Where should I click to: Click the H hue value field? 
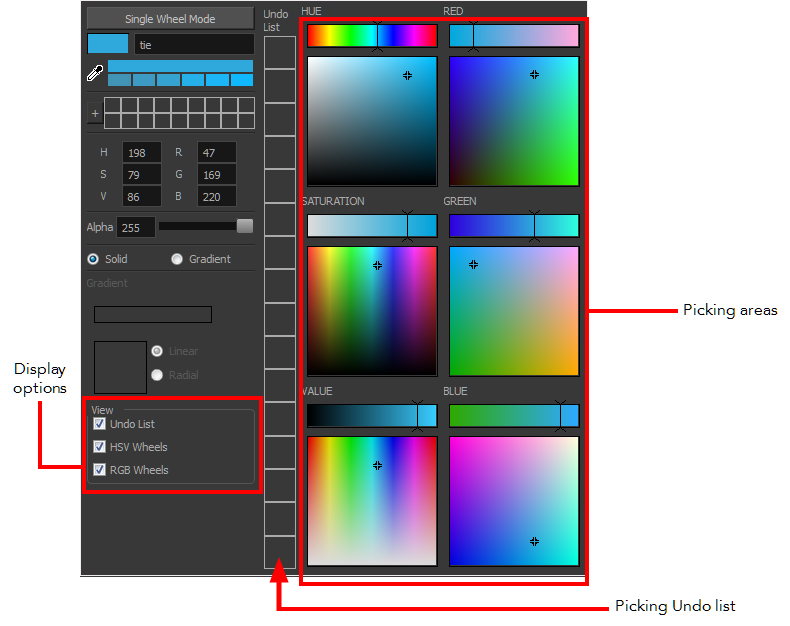tap(141, 153)
